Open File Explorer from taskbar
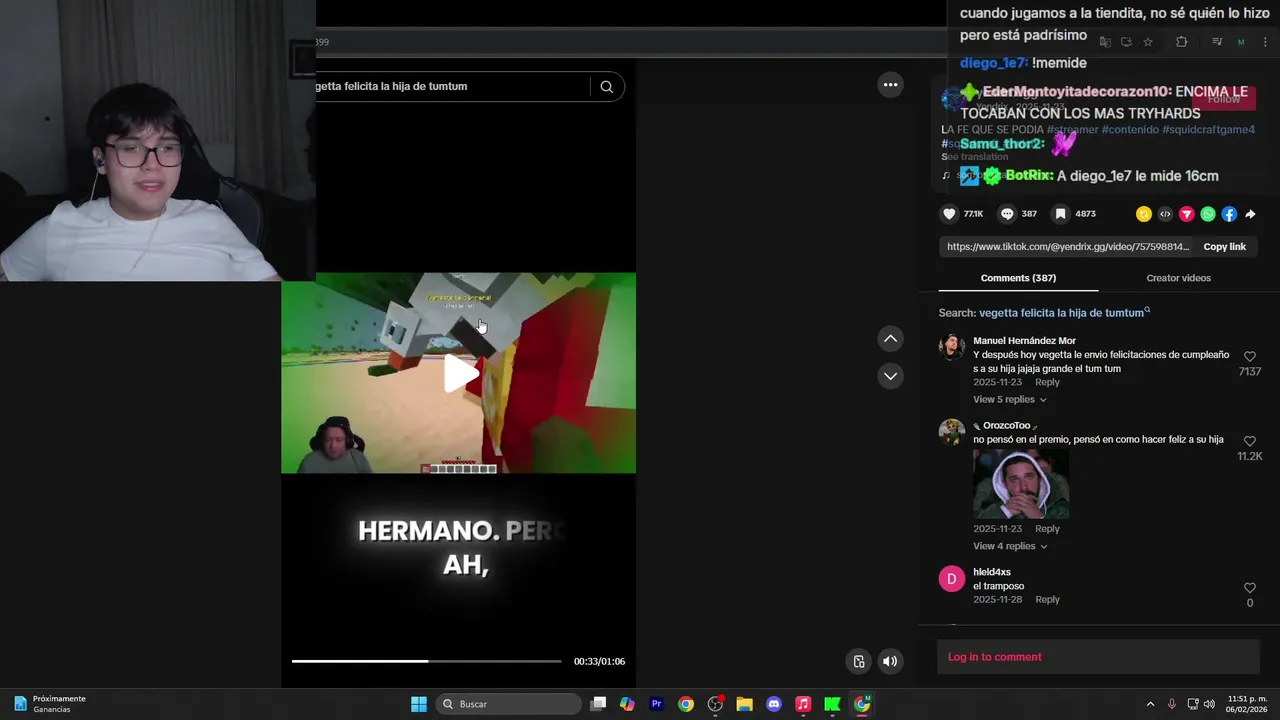Viewport: 1280px width, 720px height. [744, 704]
